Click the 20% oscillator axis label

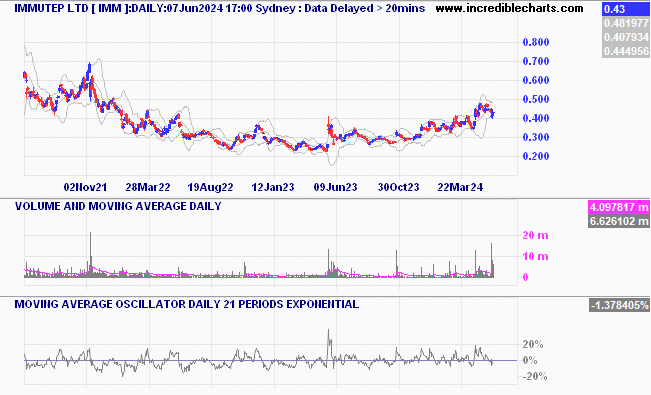(533, 344)
